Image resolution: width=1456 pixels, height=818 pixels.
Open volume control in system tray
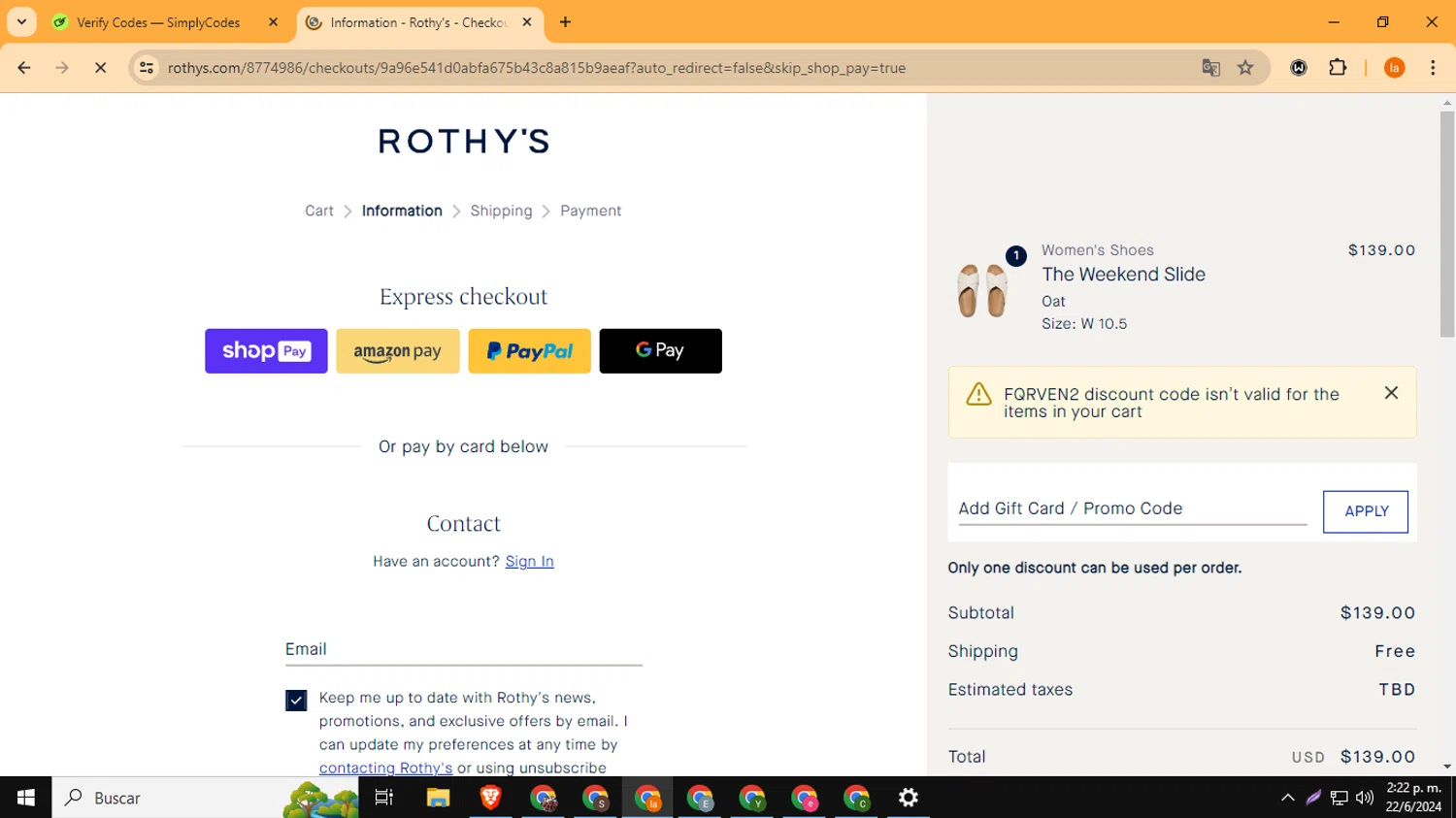(x=1365, y=798)
